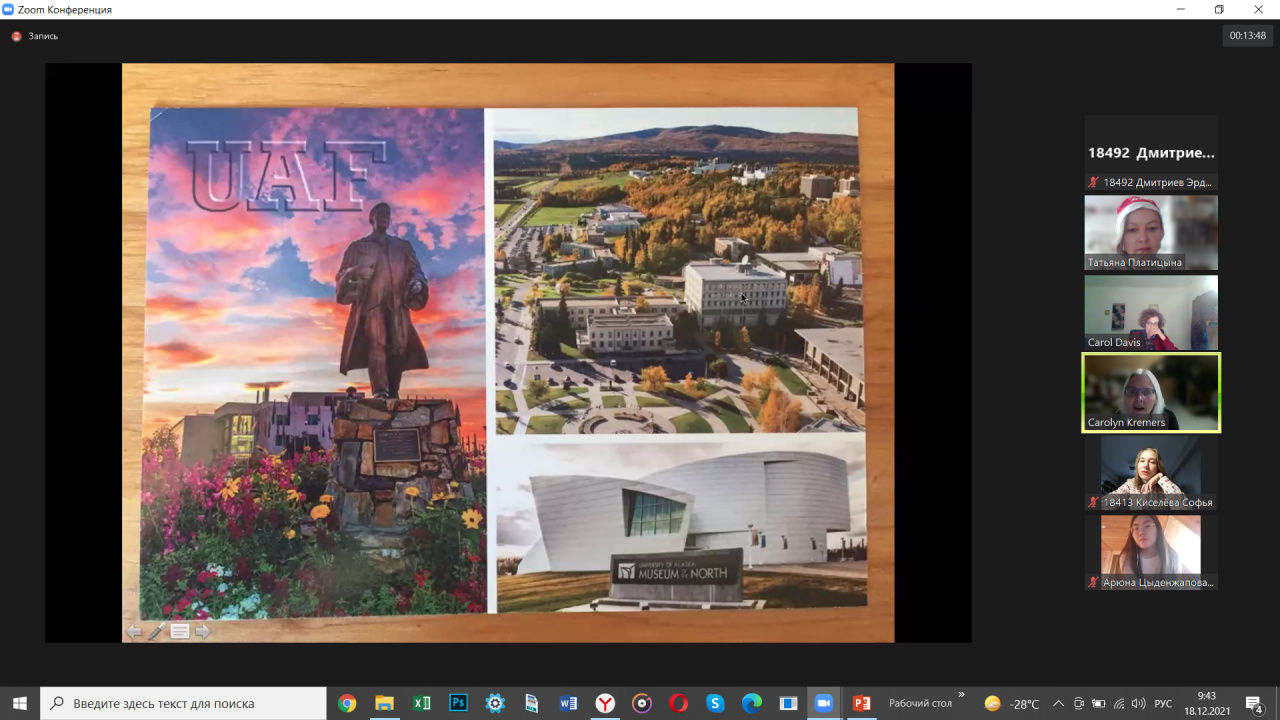The image size is (1280, 720).
Task: Click the red recording indicator icon
Action: (16, 36)
